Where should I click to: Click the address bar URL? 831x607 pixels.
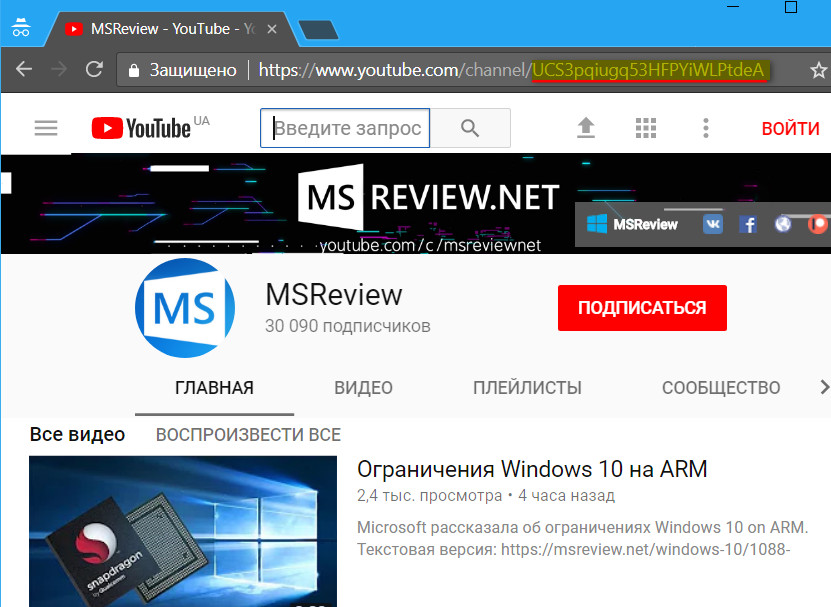point(511,70)
